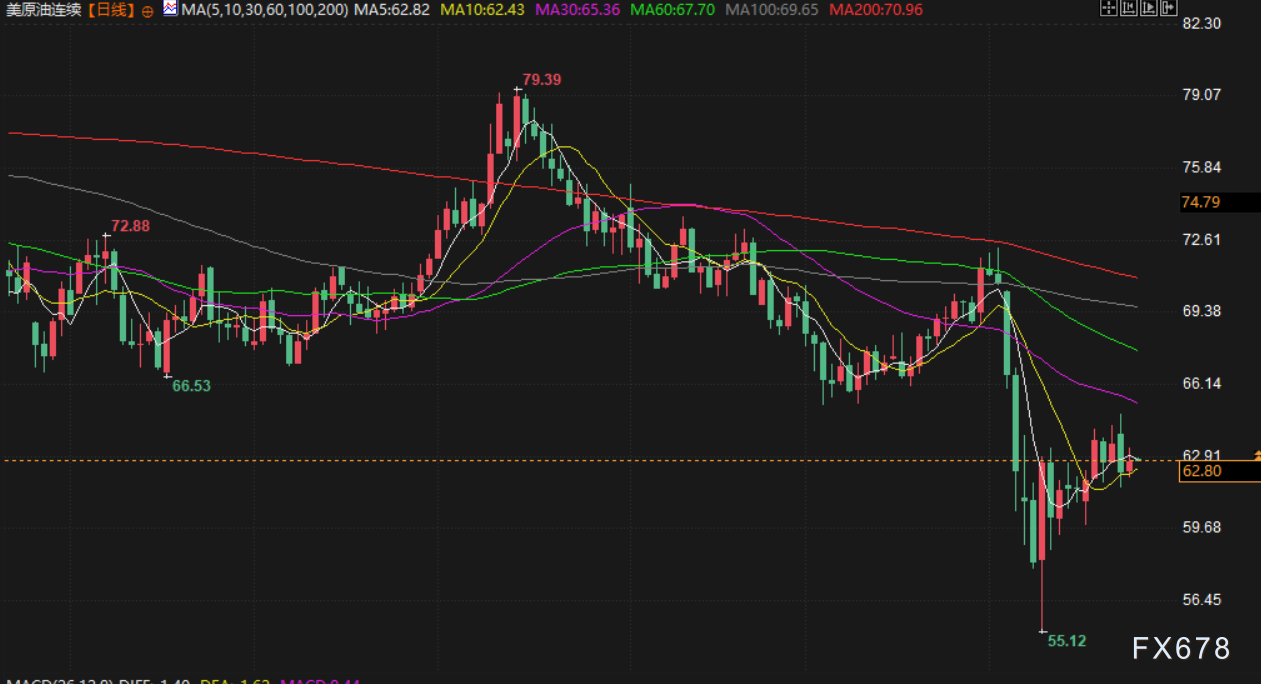The width and height of the screenshot is (1261, 684).
Task: Select the MA60:67.70 legend item
Action: pos(673,10)
